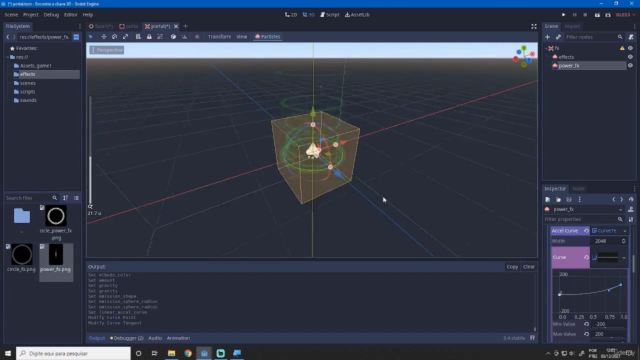Switch to the porta scene tab
The width and height of the screenshot is (640, 360).
click(x=129, y=26)
